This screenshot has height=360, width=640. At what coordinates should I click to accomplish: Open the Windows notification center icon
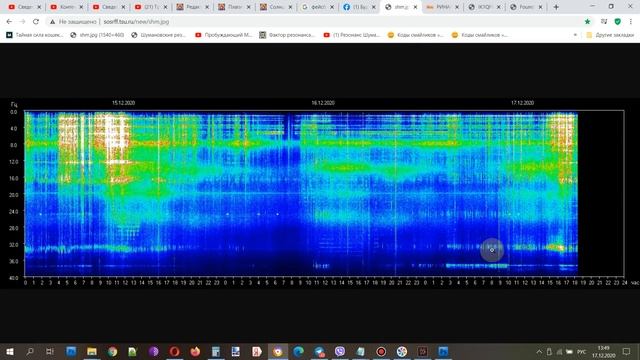627,351
